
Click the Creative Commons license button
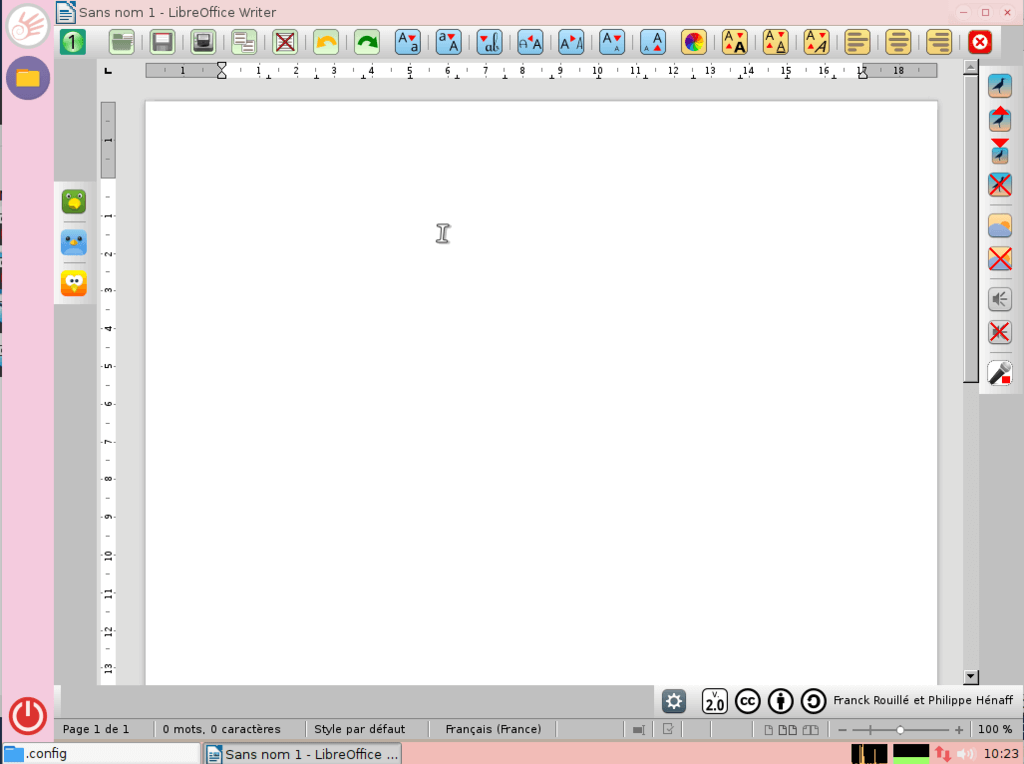747,701
